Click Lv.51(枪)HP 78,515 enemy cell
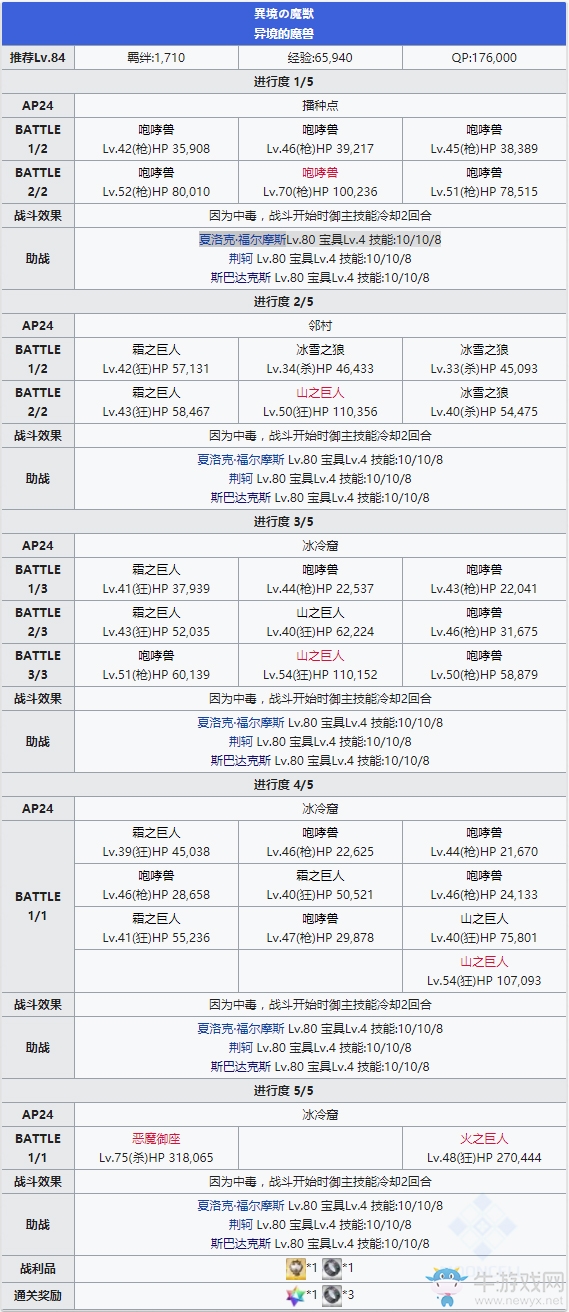This screenshot has height=1312, width=569. click(x=484, y=182)
